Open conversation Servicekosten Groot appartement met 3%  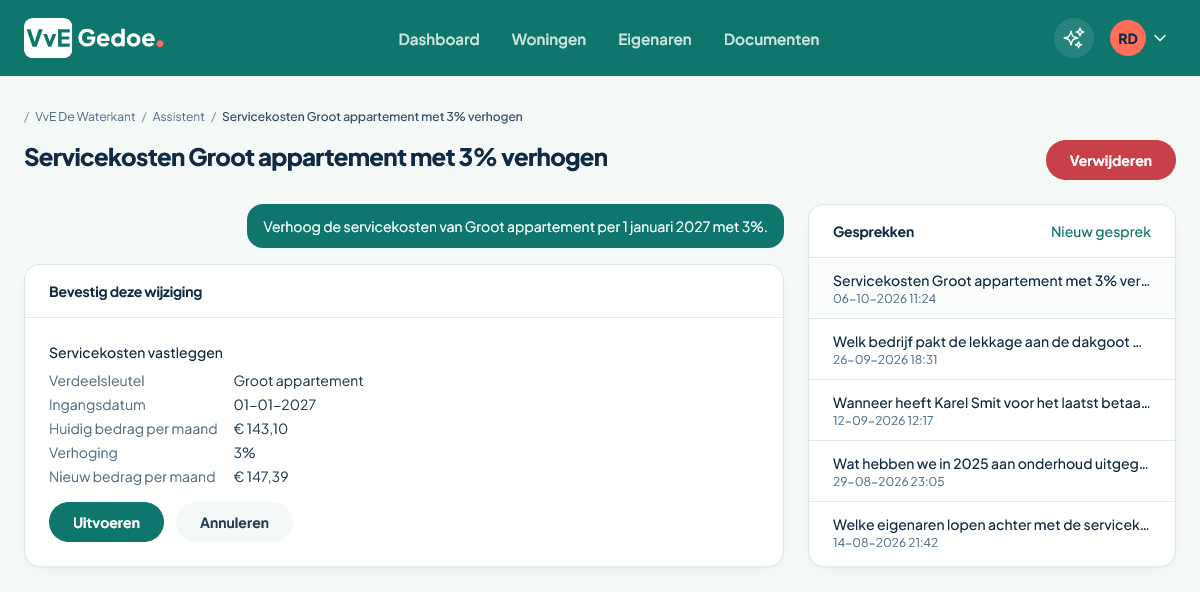[992, 289]
